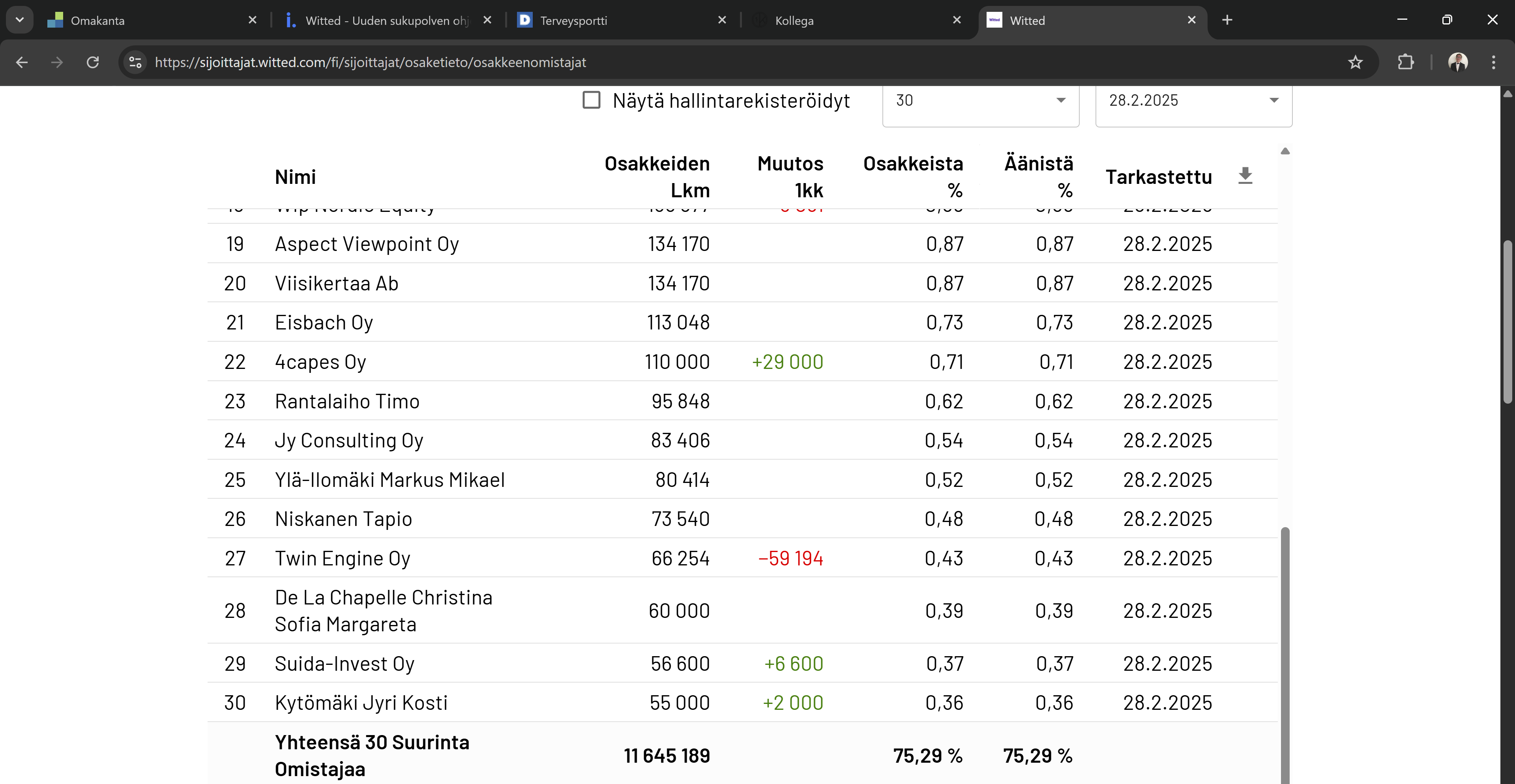This screenshot has height=784, width=1515.
Task: Expand the tab search chevron
Action: [x=19, y=20]
